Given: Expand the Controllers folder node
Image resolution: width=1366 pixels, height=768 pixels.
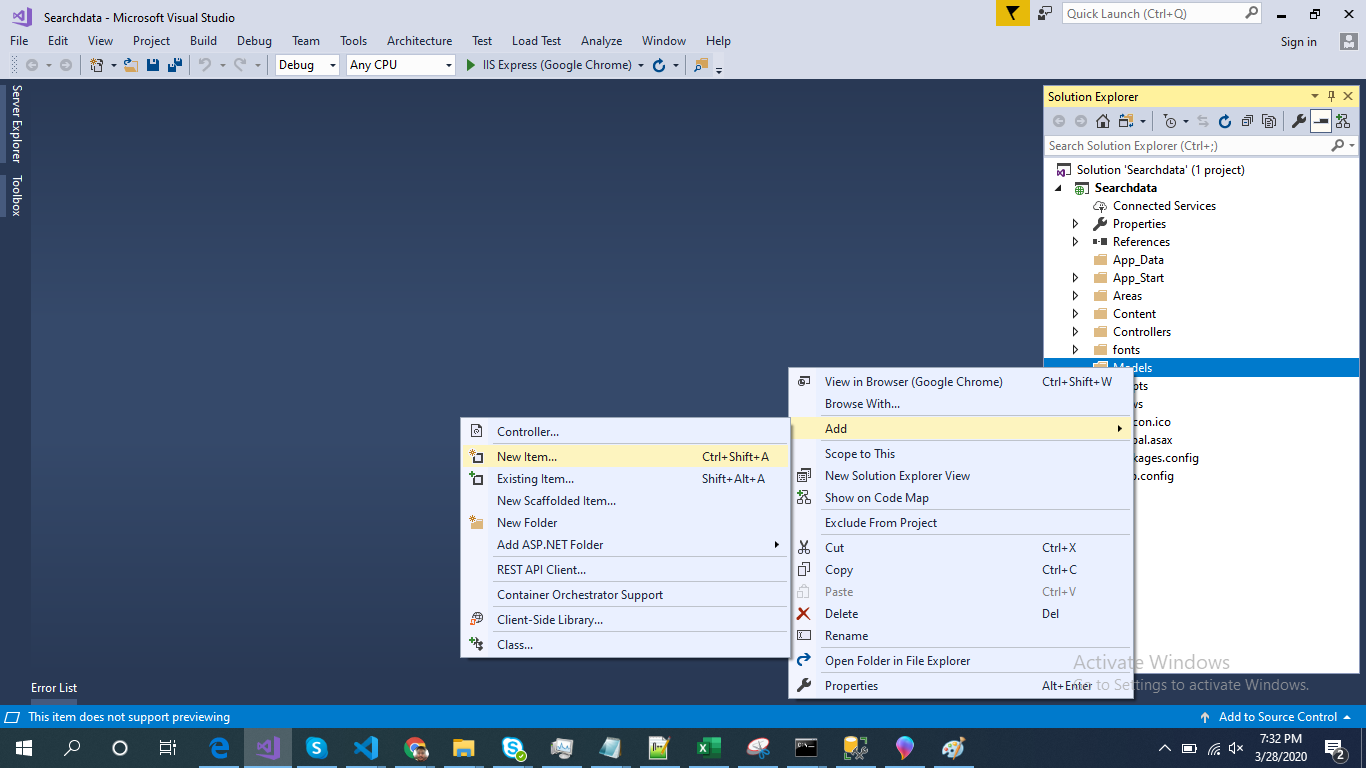Looking at the screenshot, I should tap(1075, 332).
